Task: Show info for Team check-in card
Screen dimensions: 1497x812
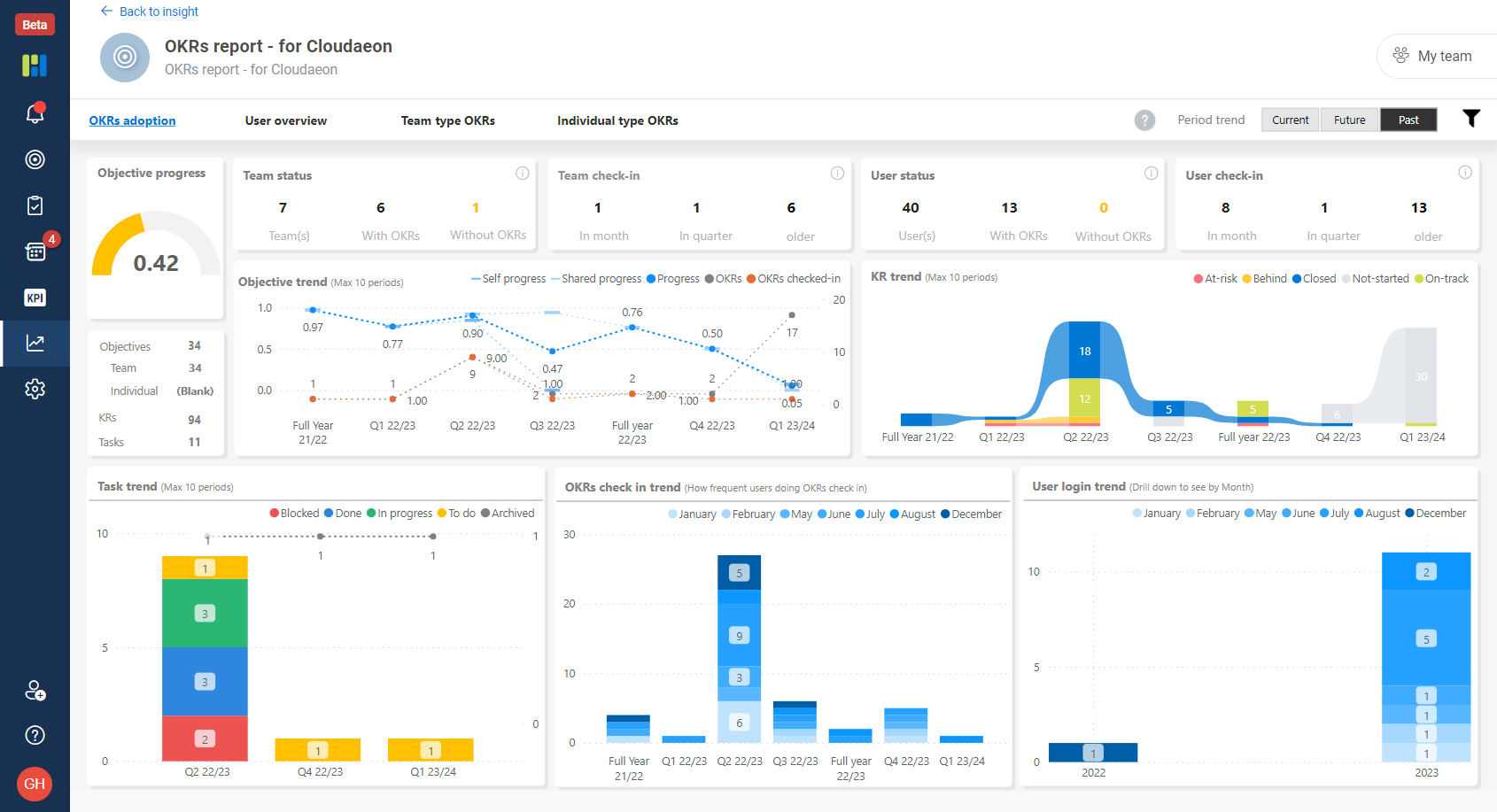Action: [x=837, y=174]
